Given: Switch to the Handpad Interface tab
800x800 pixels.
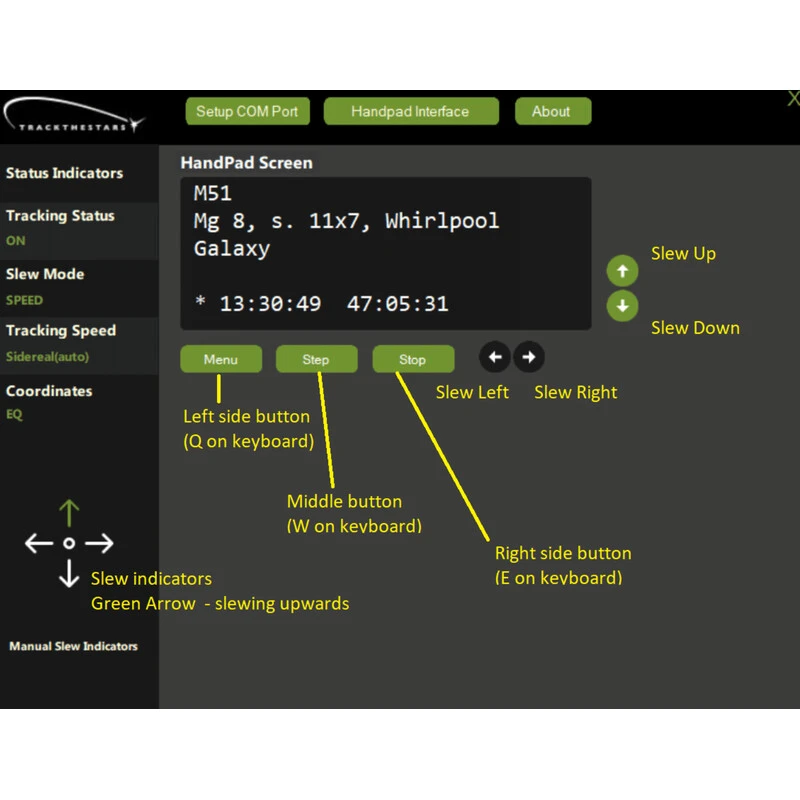Looking at the screenshot, I should (x=410, y=111).
